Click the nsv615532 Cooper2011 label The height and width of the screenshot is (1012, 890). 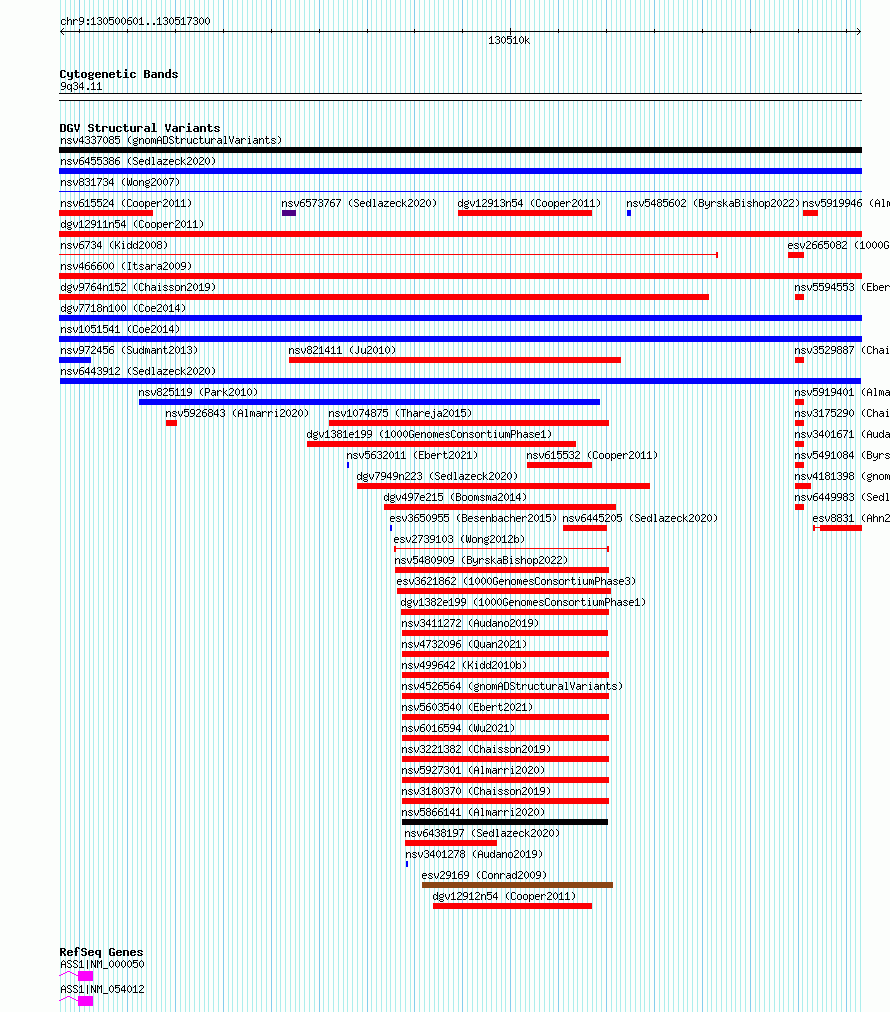click(592, 455)
